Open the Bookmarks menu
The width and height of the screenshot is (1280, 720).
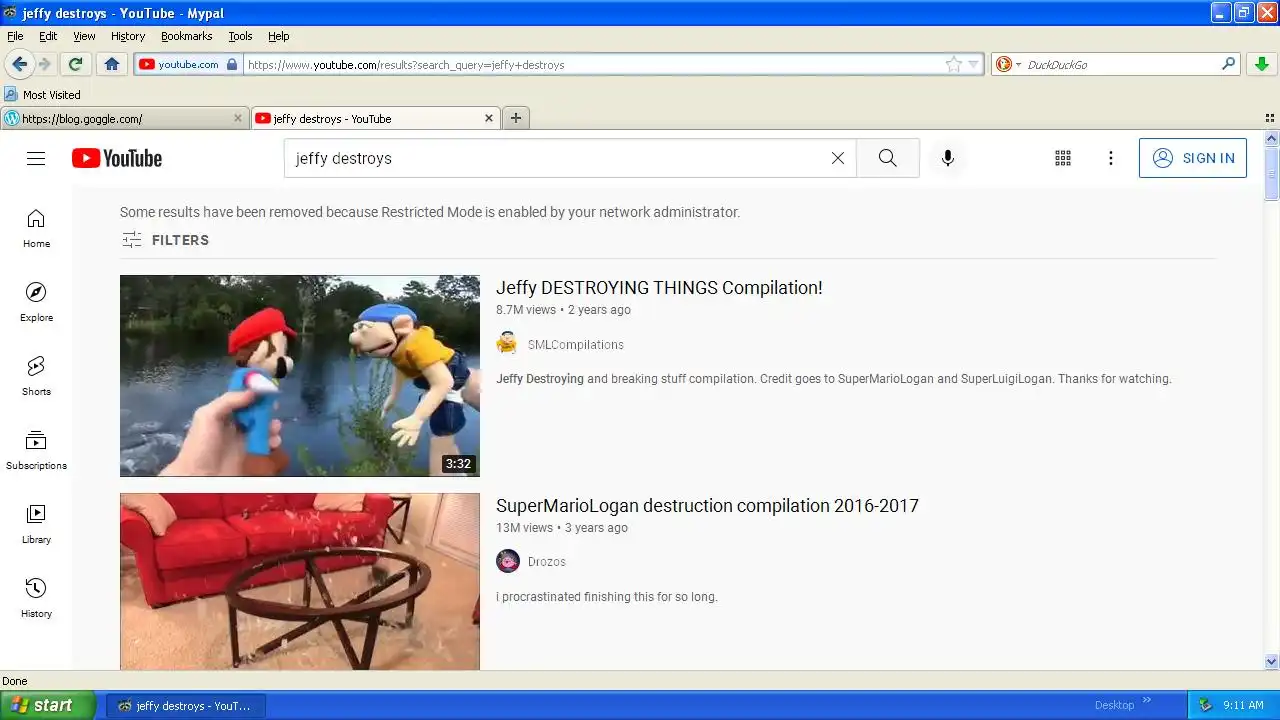click(x=186, y=36)
